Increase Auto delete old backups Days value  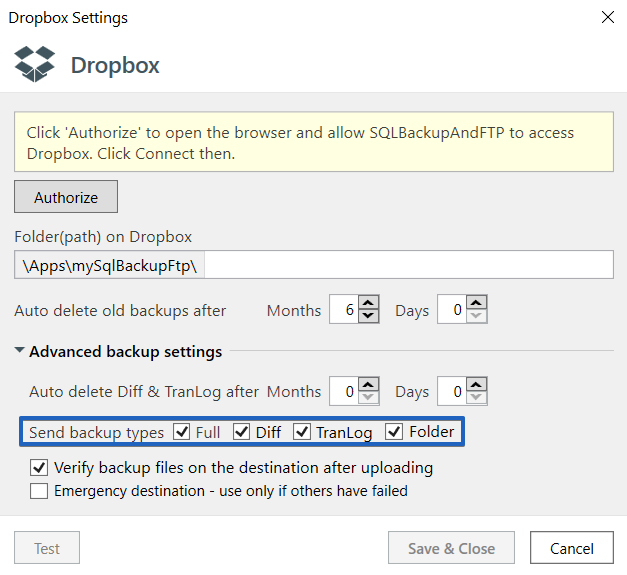click(476, 302)
